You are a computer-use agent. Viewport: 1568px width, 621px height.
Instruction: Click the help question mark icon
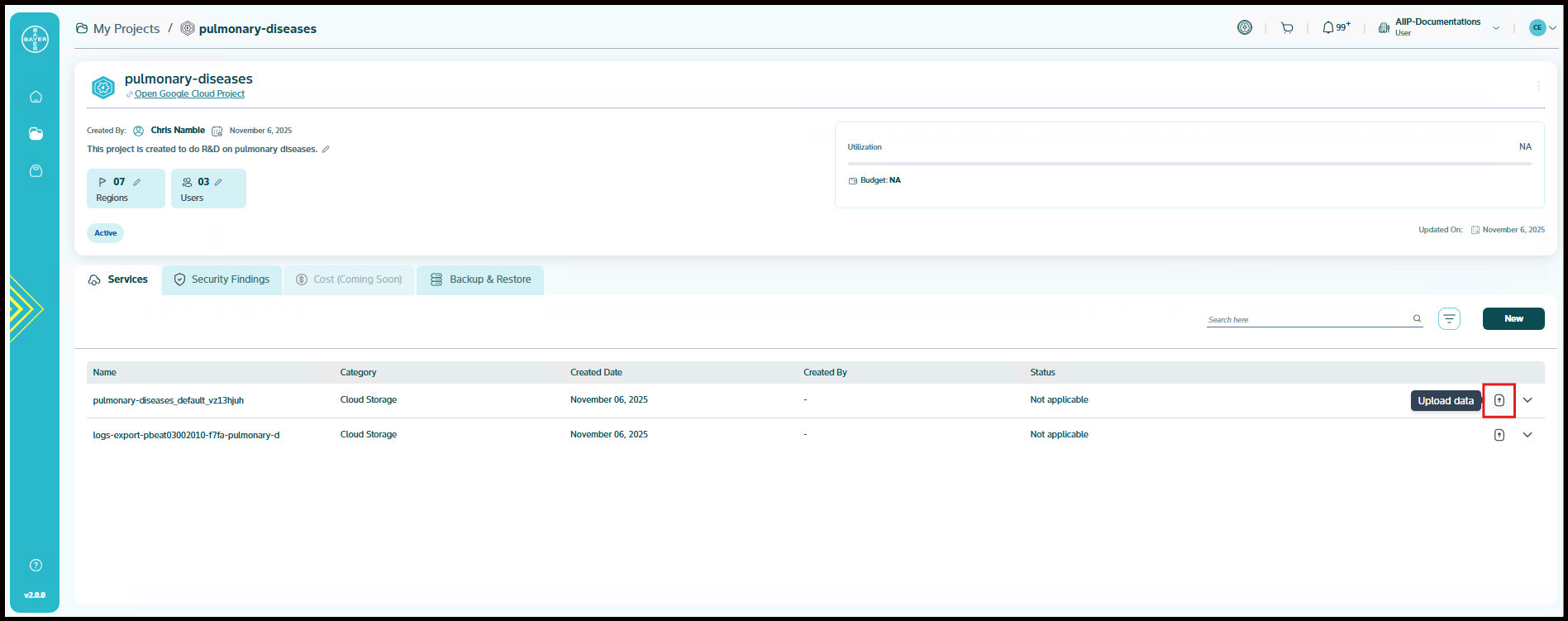36,566
